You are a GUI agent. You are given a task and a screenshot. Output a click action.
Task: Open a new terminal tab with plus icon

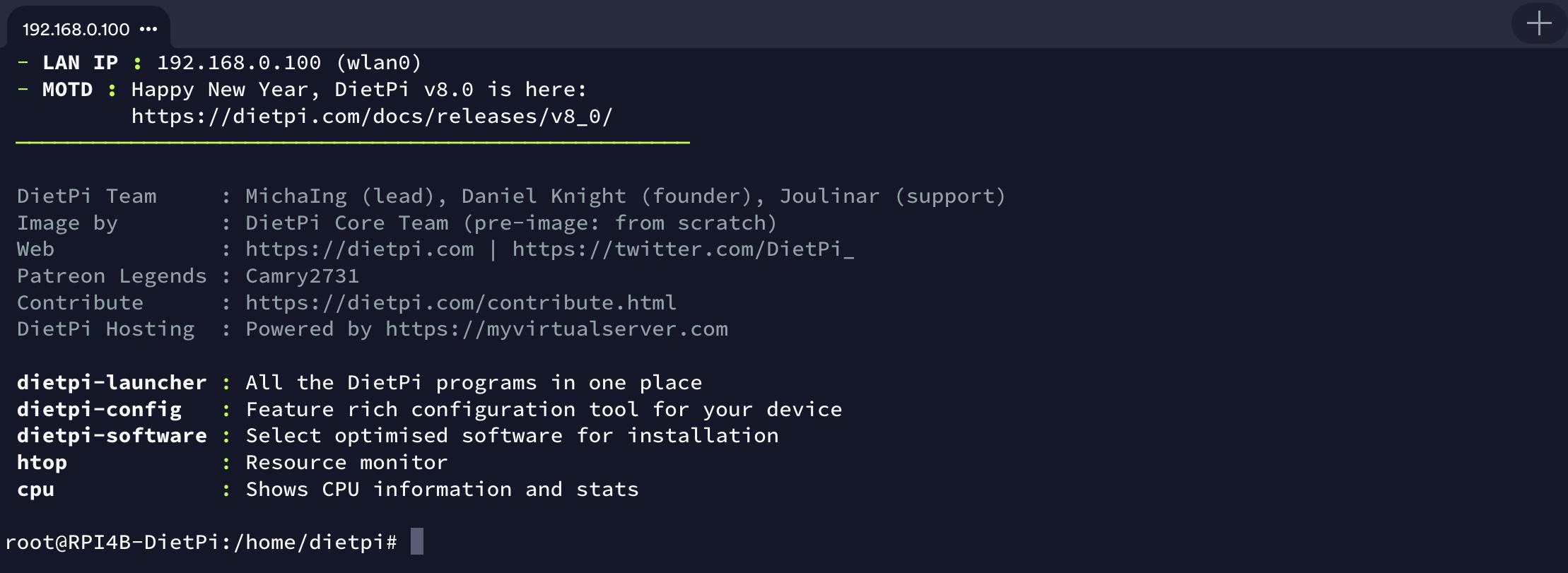[x=1538, y=24]
